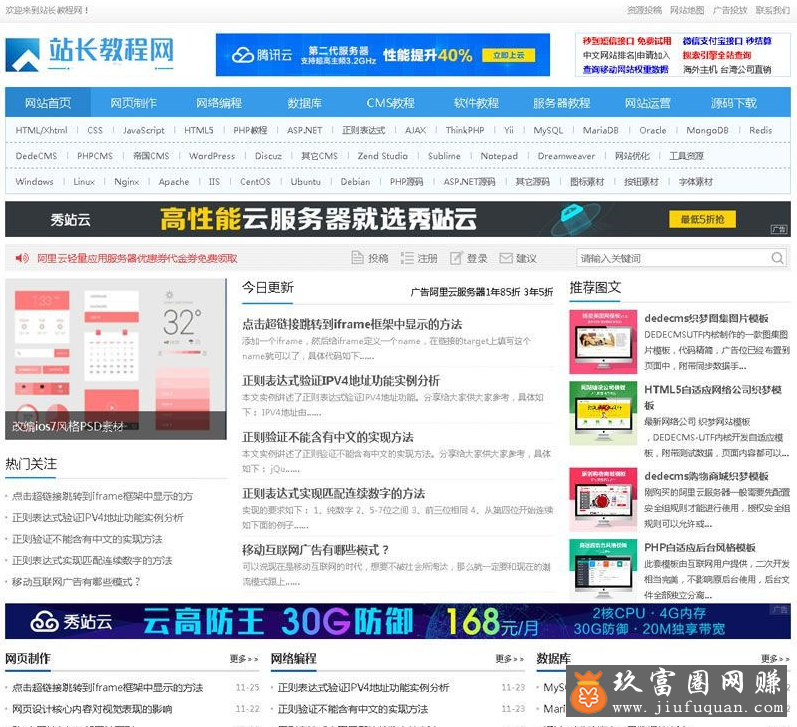Screen dimensions: 797x727
Task: Expand 更多 for the 网络编程 section
Action: coord(510,659)
